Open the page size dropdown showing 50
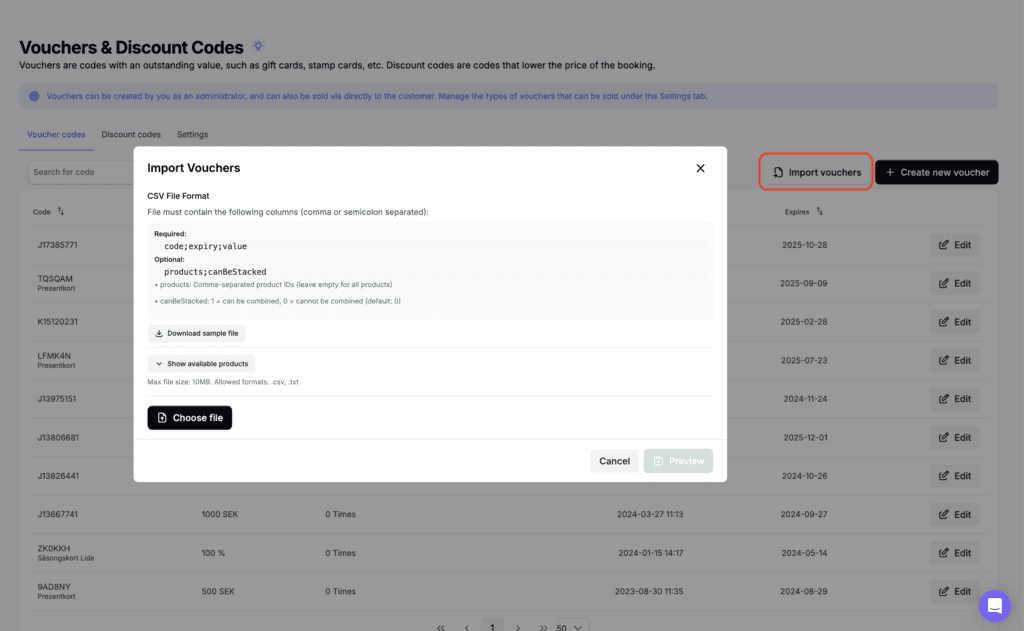 coord(568,627)
